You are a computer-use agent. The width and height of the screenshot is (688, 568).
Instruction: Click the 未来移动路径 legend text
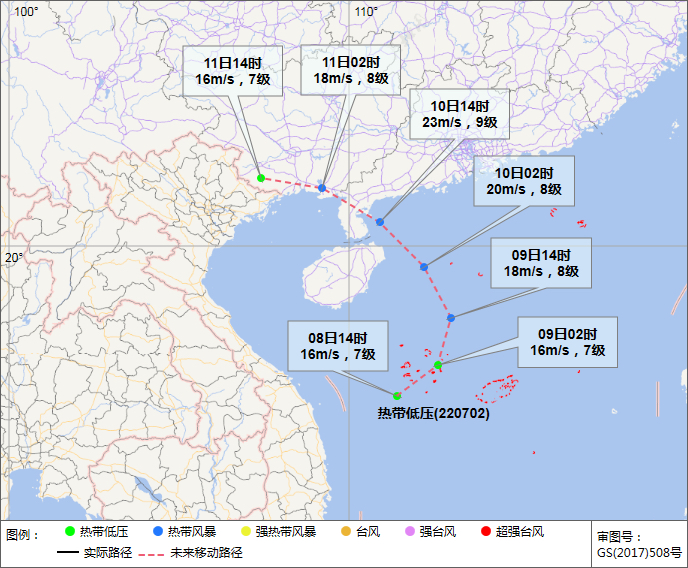pyautogui.click(x=206, y=552)
